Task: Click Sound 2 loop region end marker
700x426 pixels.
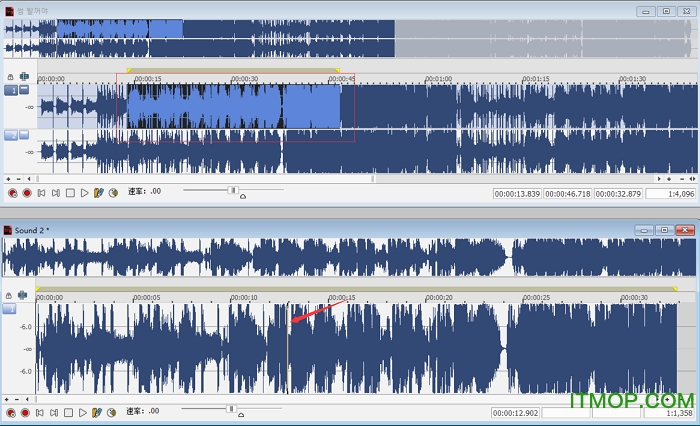Action: [x=675, y=289]
